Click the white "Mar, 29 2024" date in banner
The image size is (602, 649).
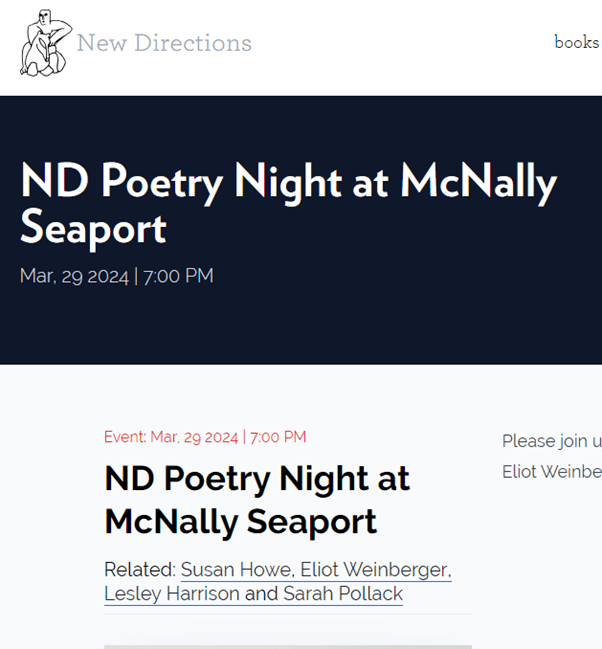(x=74, y=276)
